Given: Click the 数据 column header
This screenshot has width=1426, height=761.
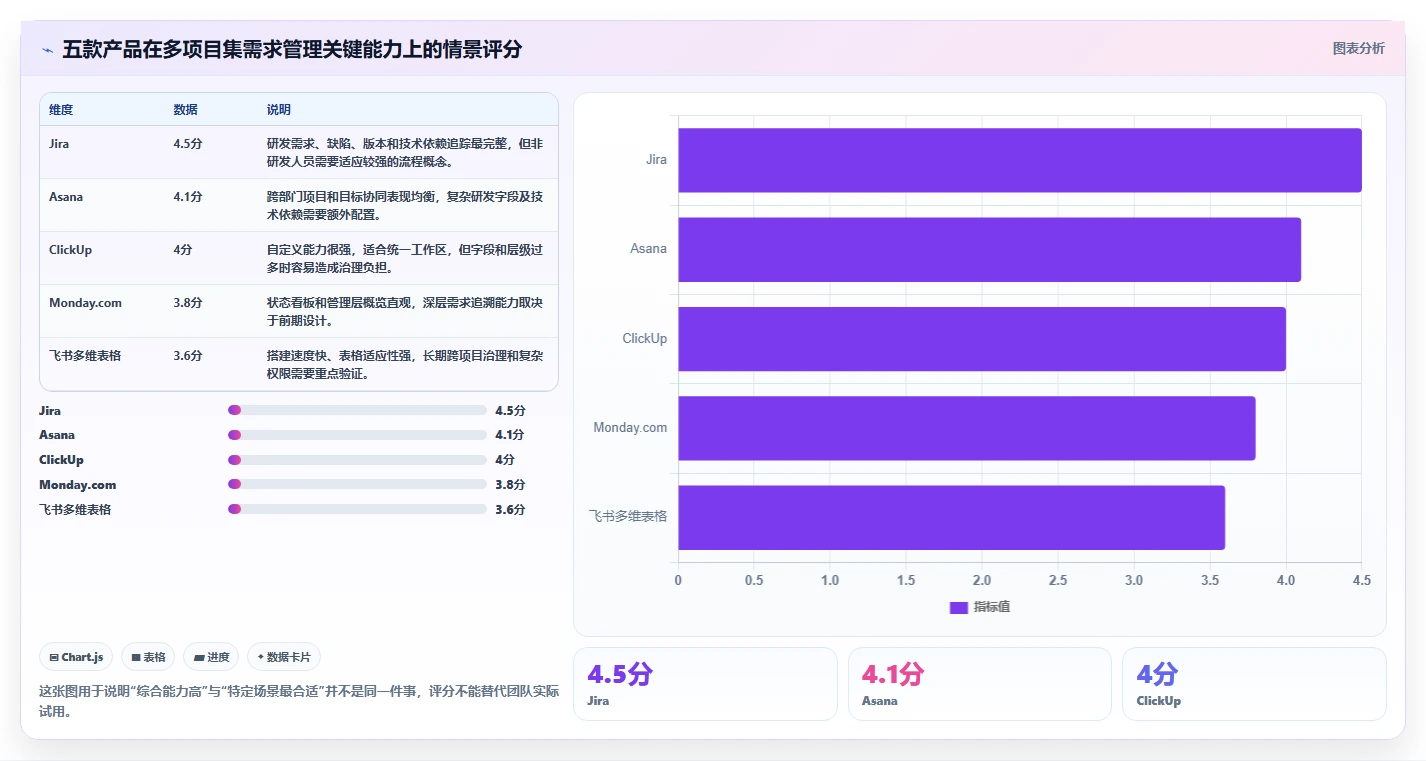Looking at the screenshot, I should [185, 110].
